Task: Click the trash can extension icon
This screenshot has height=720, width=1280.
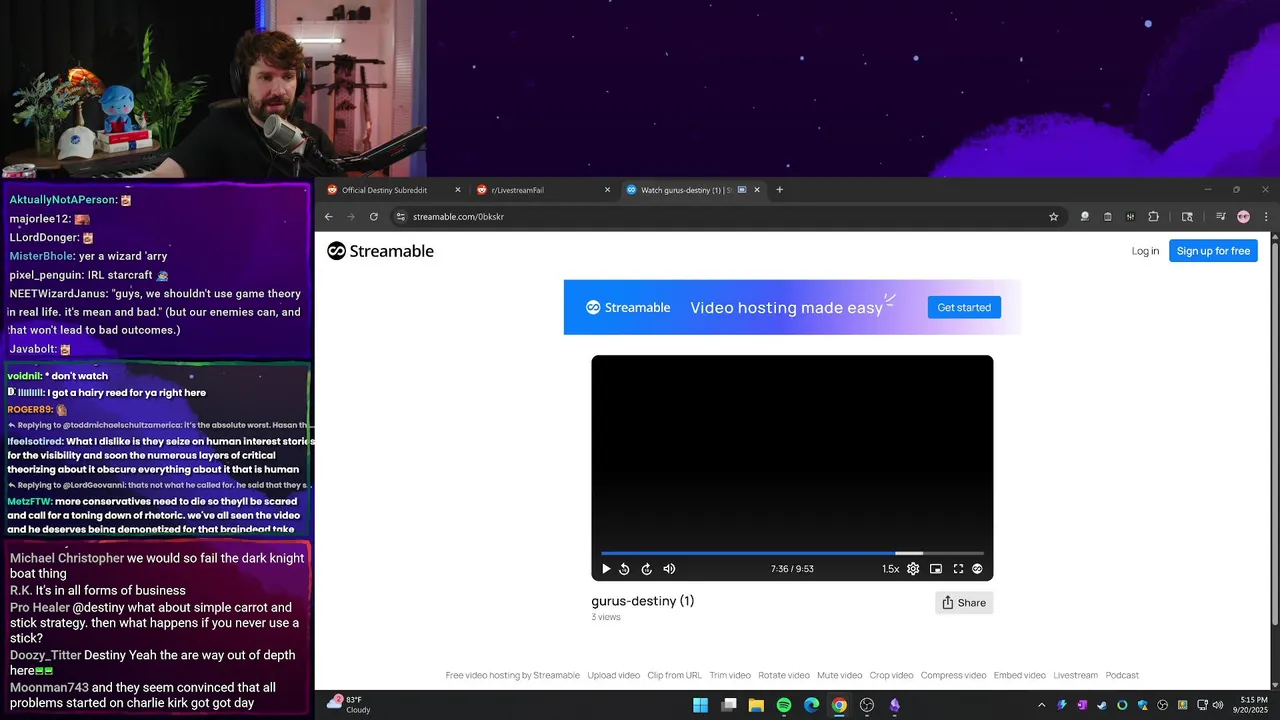Action: pos(1108,216)
